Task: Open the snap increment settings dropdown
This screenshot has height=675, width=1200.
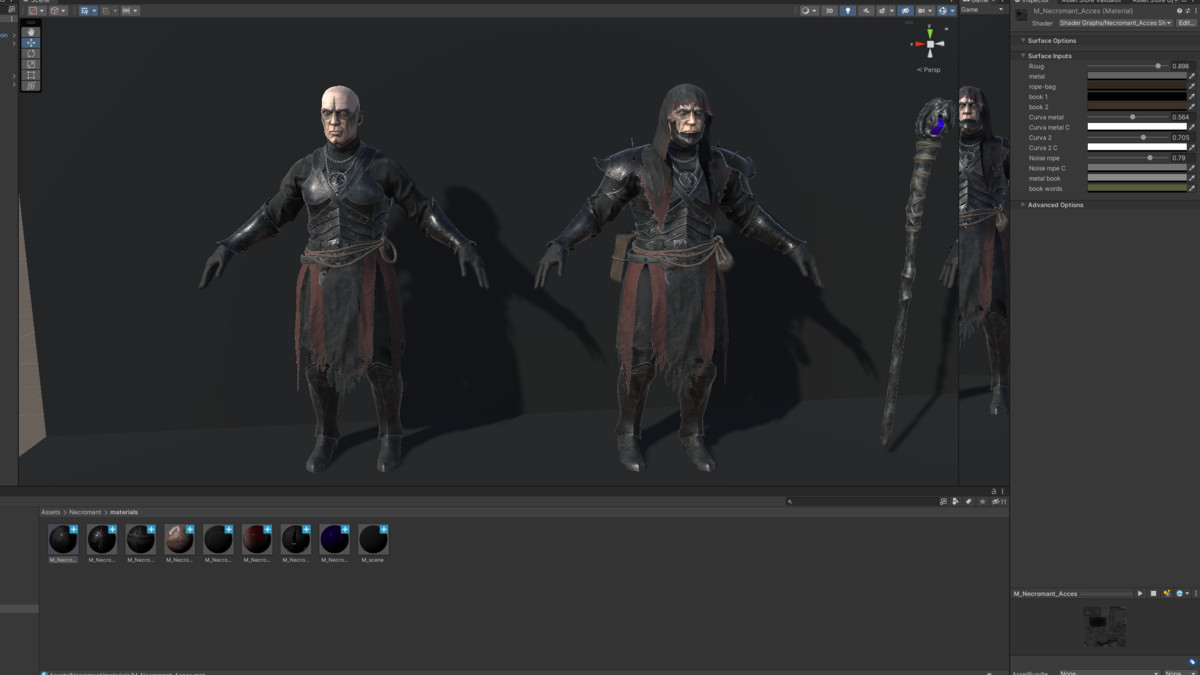Action: click(130, 11)
